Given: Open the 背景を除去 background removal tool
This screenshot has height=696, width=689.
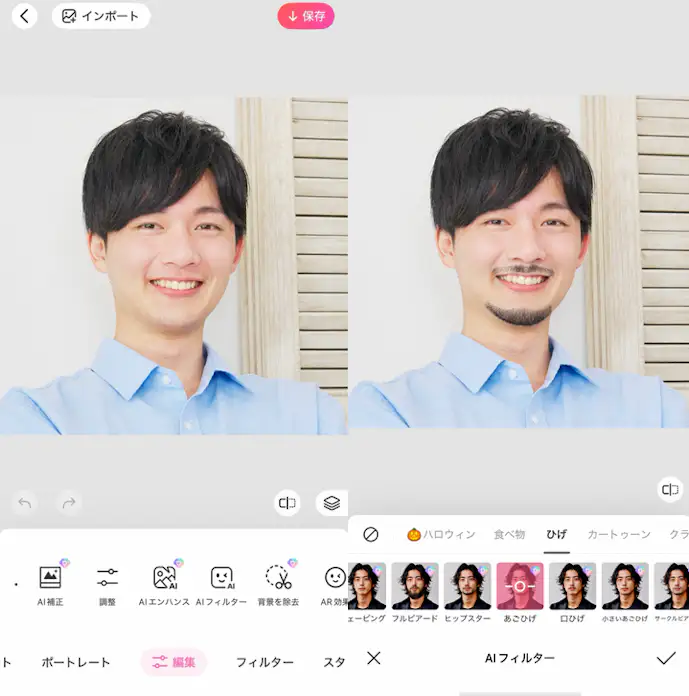Looking at the screenshot, I should click(x=278, y=583).
